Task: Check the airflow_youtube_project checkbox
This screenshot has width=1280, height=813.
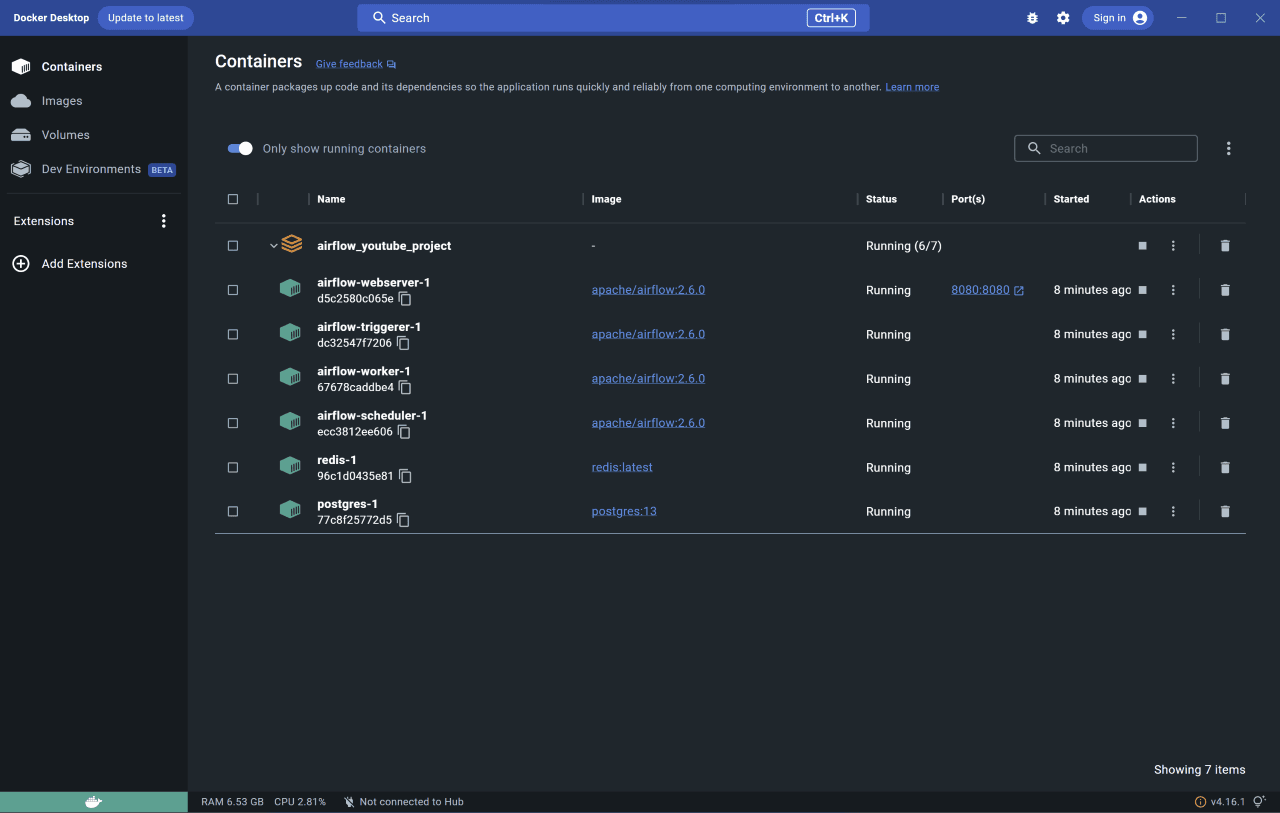Action: pos(233,246)
